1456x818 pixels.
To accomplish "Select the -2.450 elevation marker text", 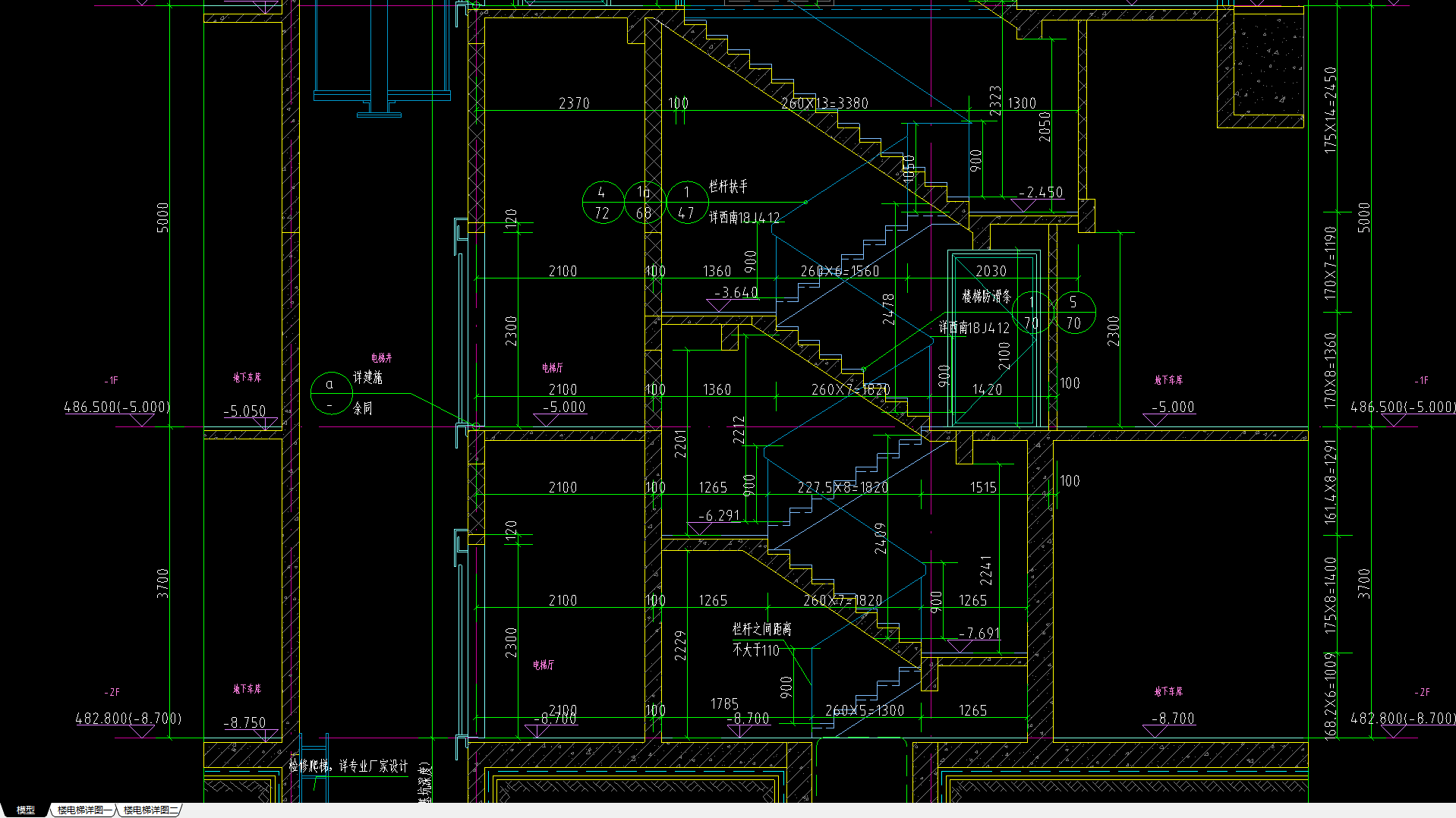I will pyautogui.click(x=1041, y=193).
